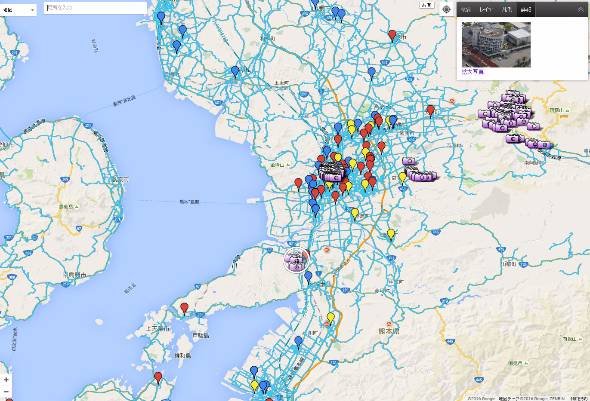590x401 pixels.
Task: Open the レイヤ (layers) tab in the panel
Action: (486, 10)
